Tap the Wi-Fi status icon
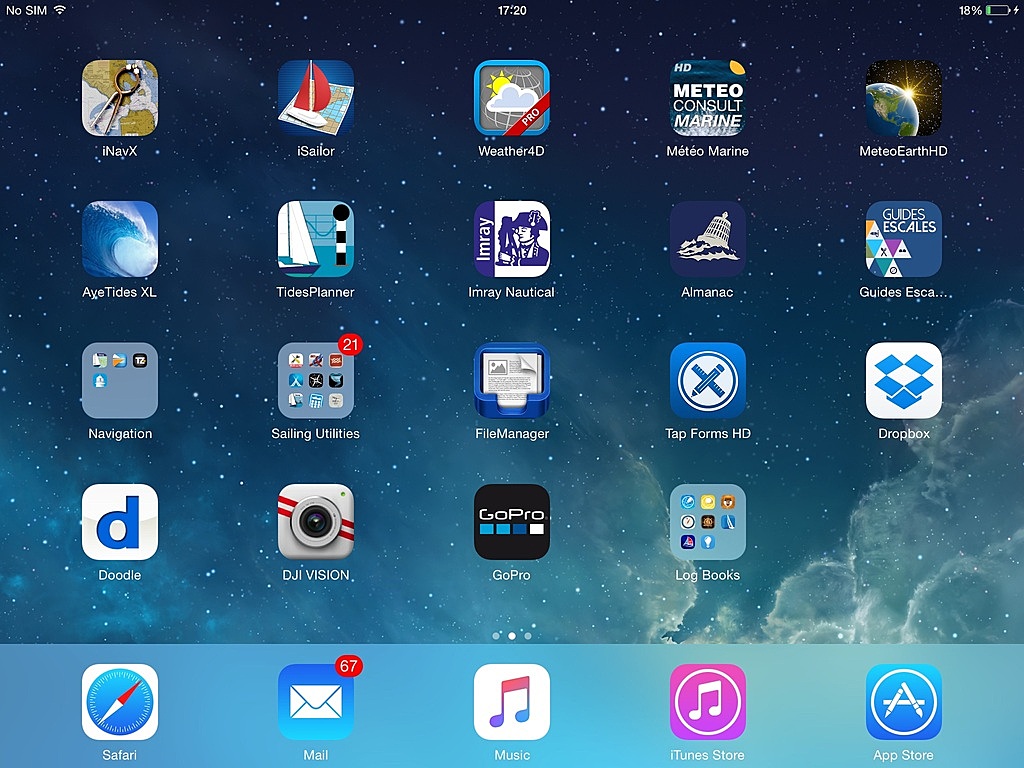 pos(60,10)
